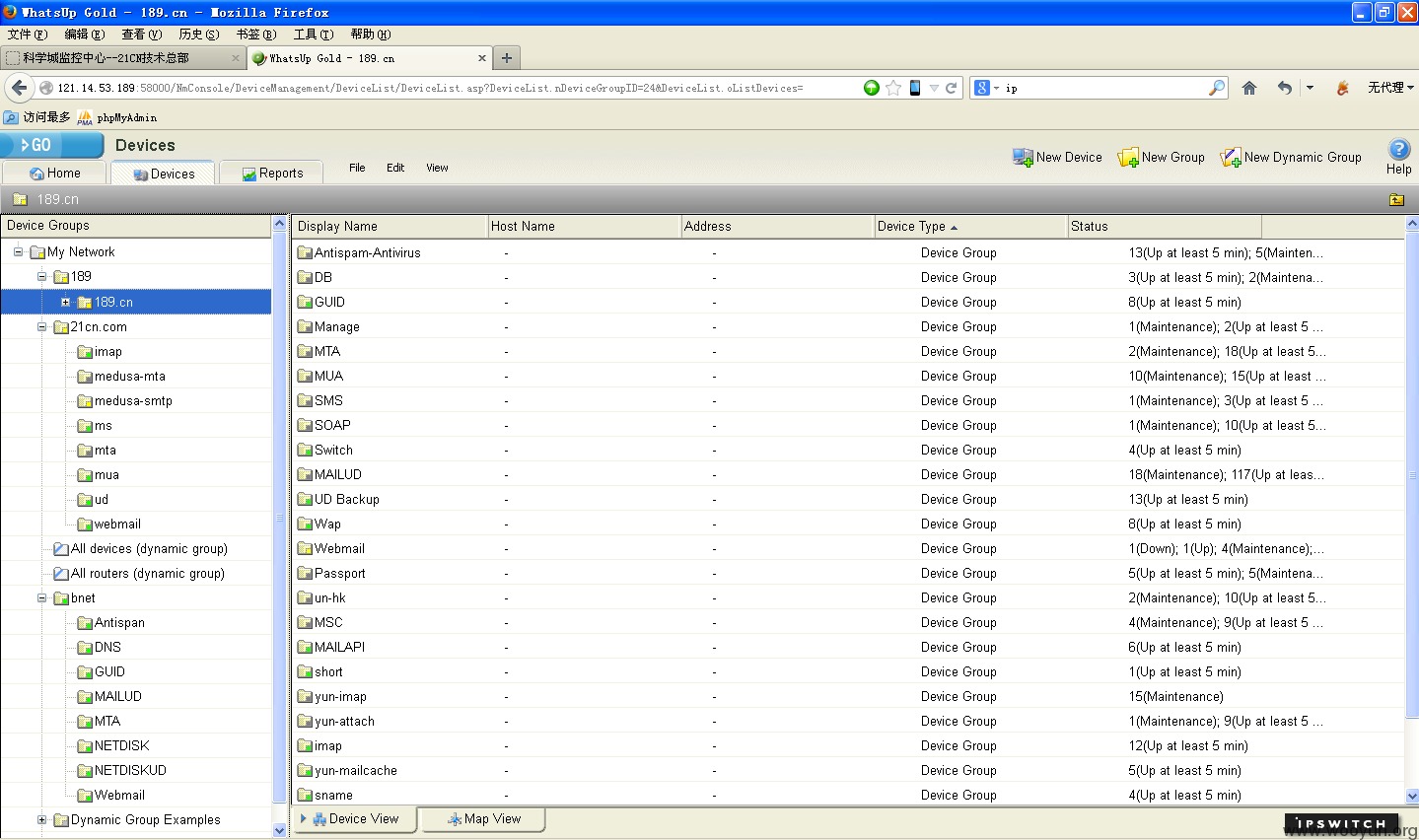Open phpMyAdmin bookmark
The image size is (1419, 840).
tap(117, 117)
